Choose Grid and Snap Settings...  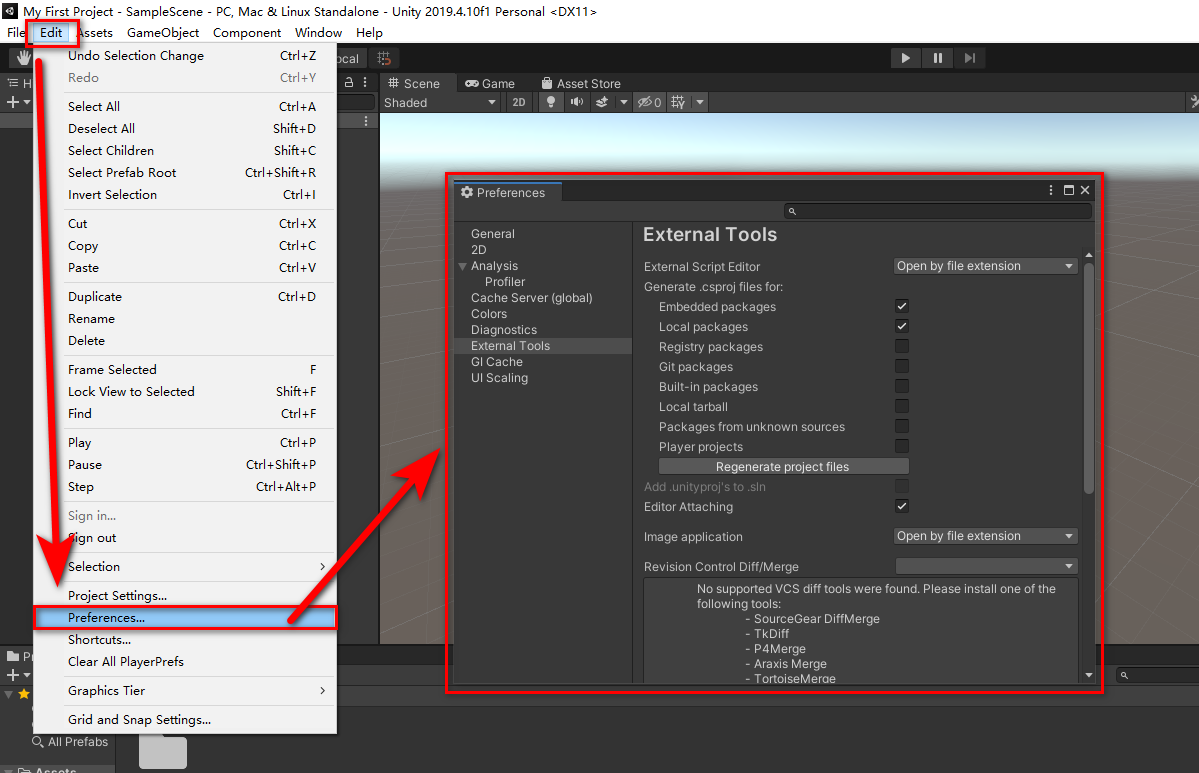(185, 719)
